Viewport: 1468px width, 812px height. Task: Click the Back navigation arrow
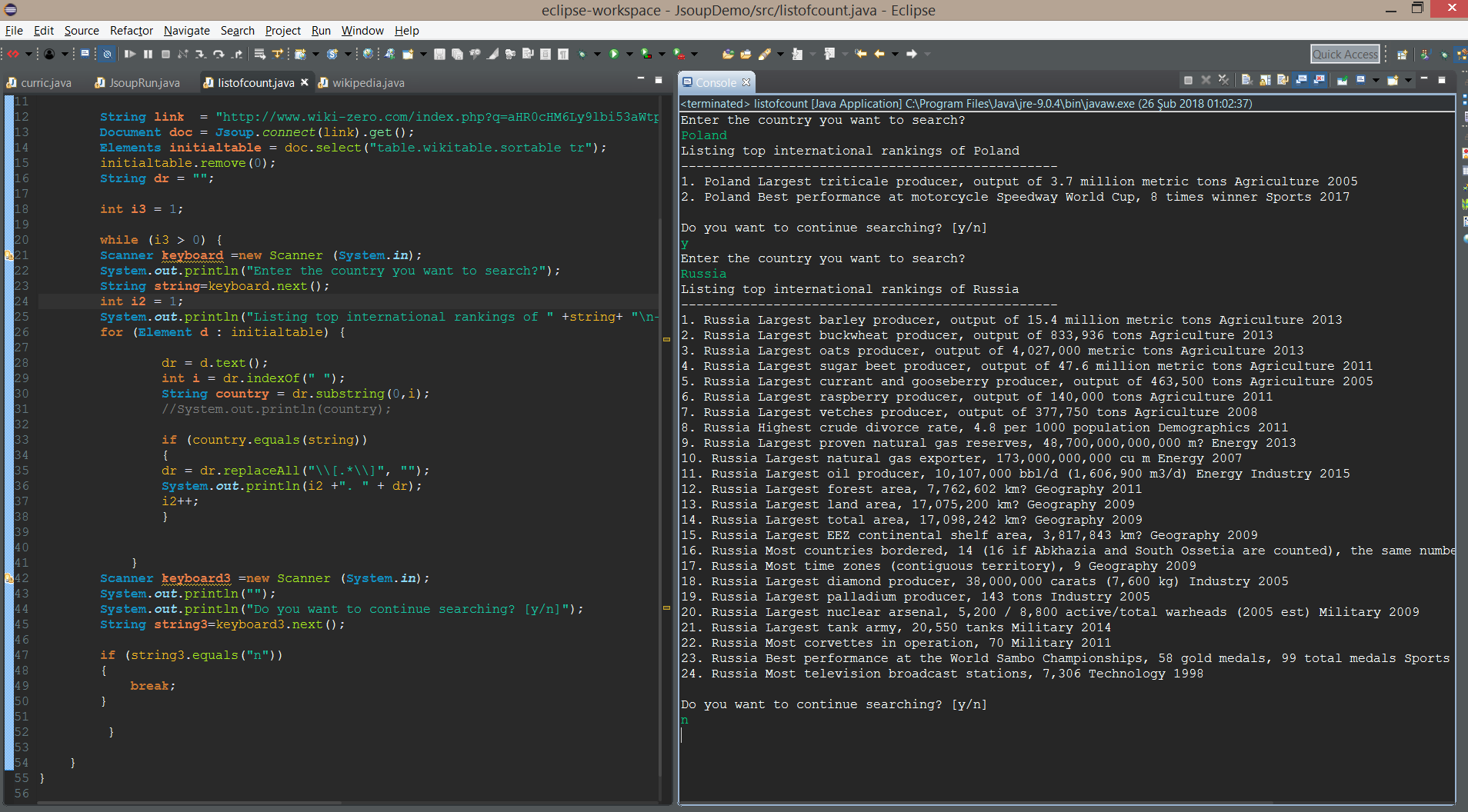879,54
